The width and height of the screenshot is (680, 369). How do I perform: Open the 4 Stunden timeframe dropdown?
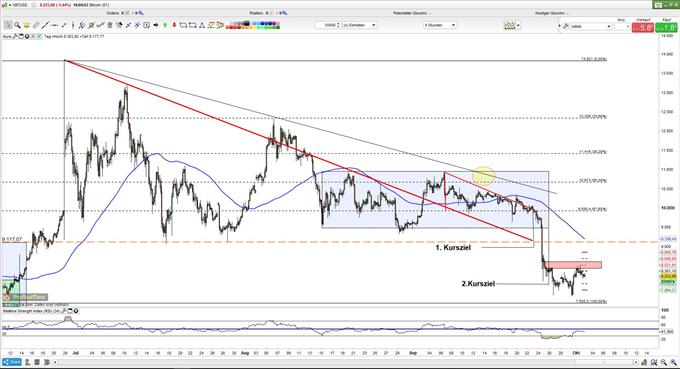pos(440,25)
